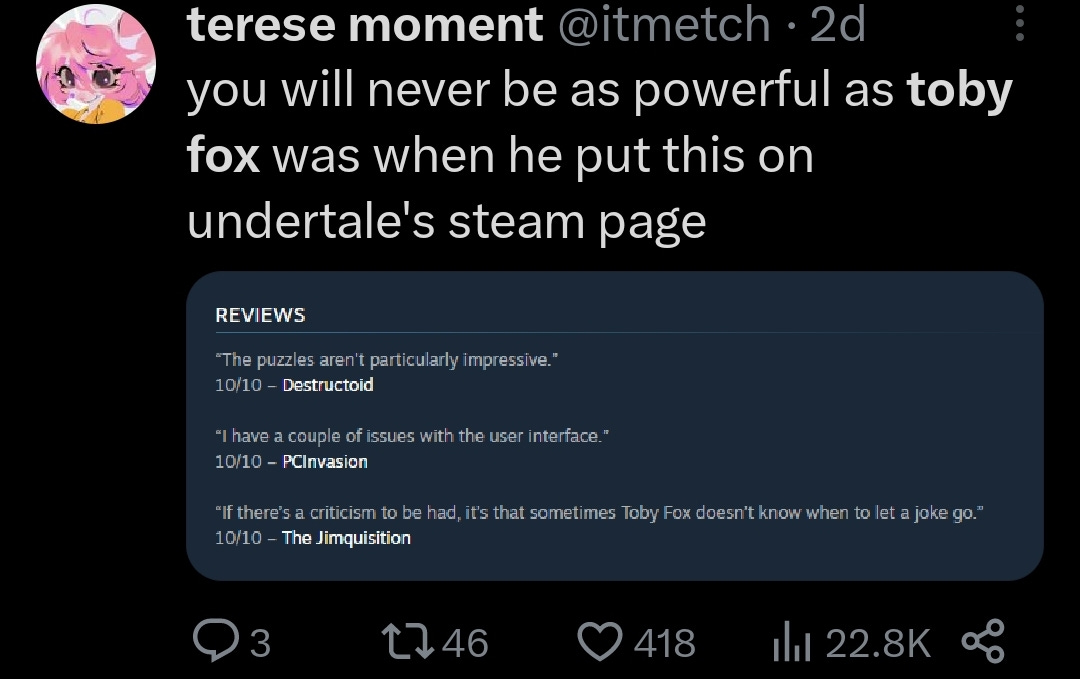Click the Destructoid review source
This screenshot has width=1080, height=679.
[328, 385]
